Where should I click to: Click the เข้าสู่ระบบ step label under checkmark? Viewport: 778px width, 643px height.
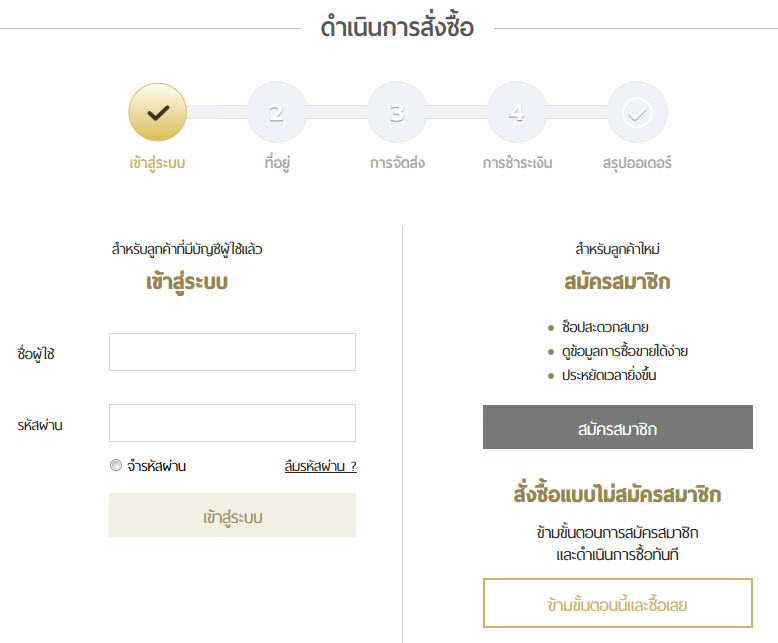click(x=157, y=163)
